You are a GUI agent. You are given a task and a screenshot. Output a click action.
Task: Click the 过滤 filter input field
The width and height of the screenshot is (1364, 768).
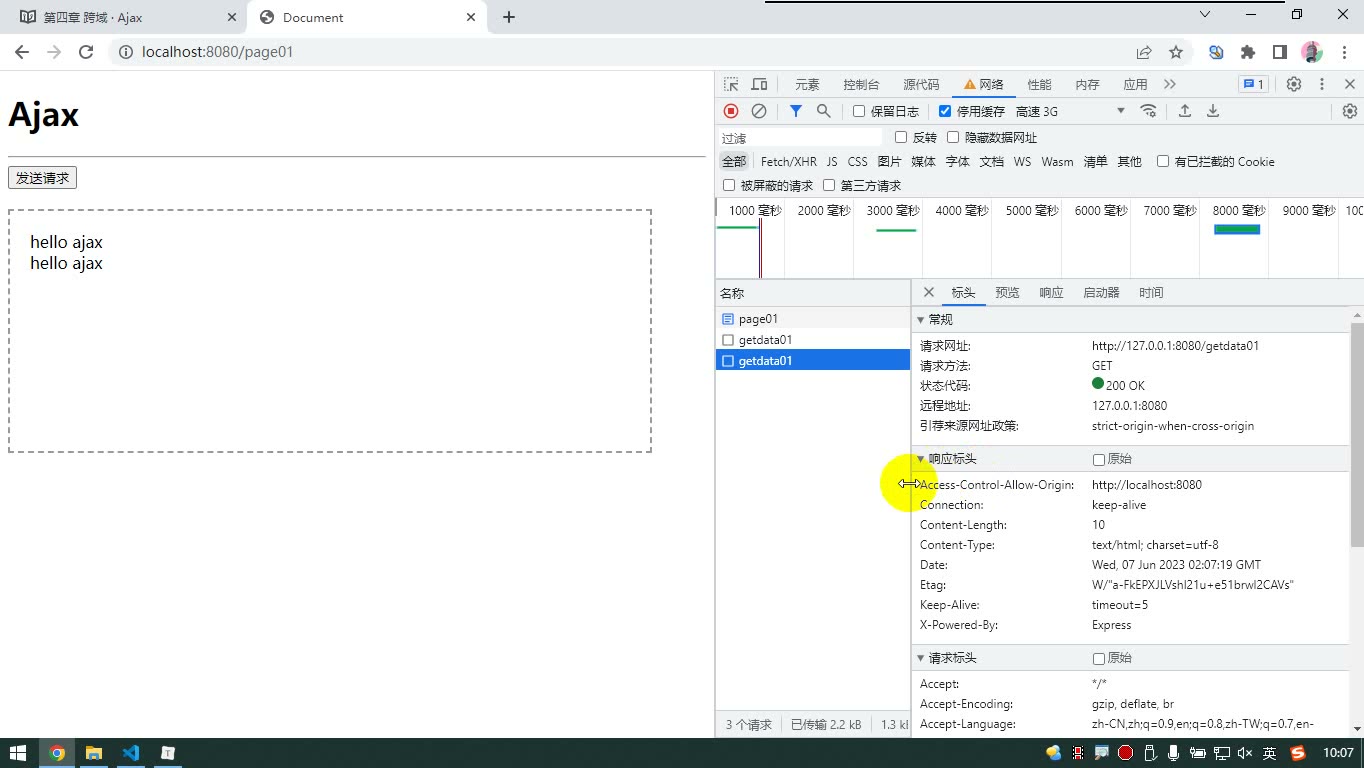800,138
